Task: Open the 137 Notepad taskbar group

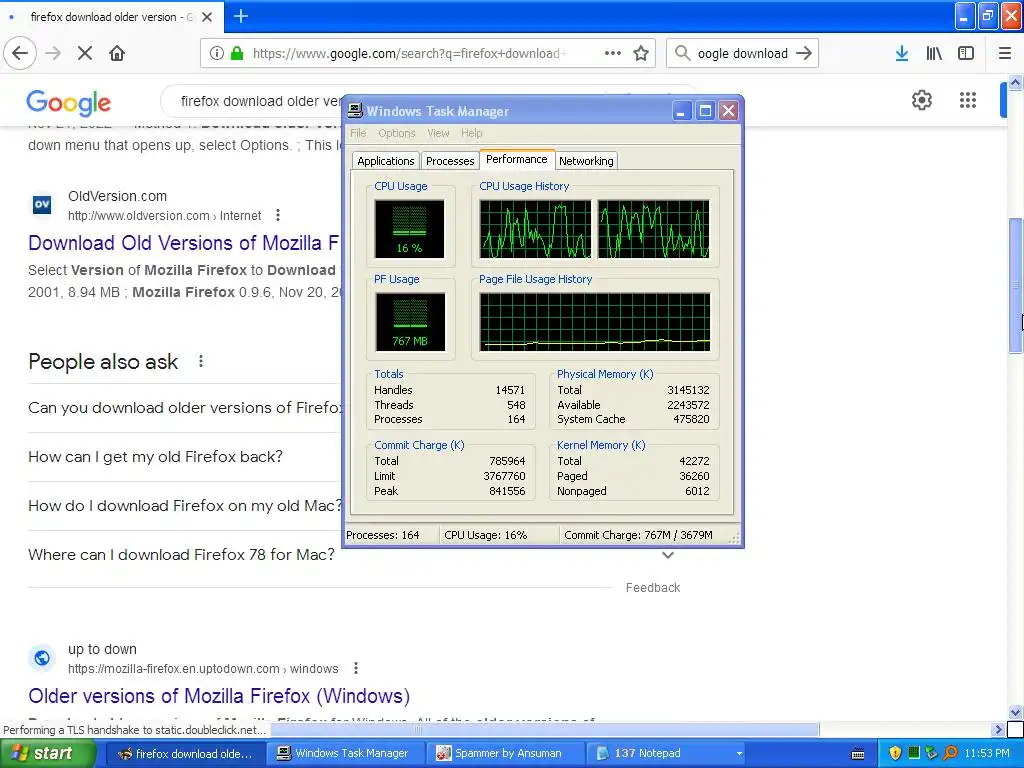Action: pyautogui.click(x=665, y=754)
